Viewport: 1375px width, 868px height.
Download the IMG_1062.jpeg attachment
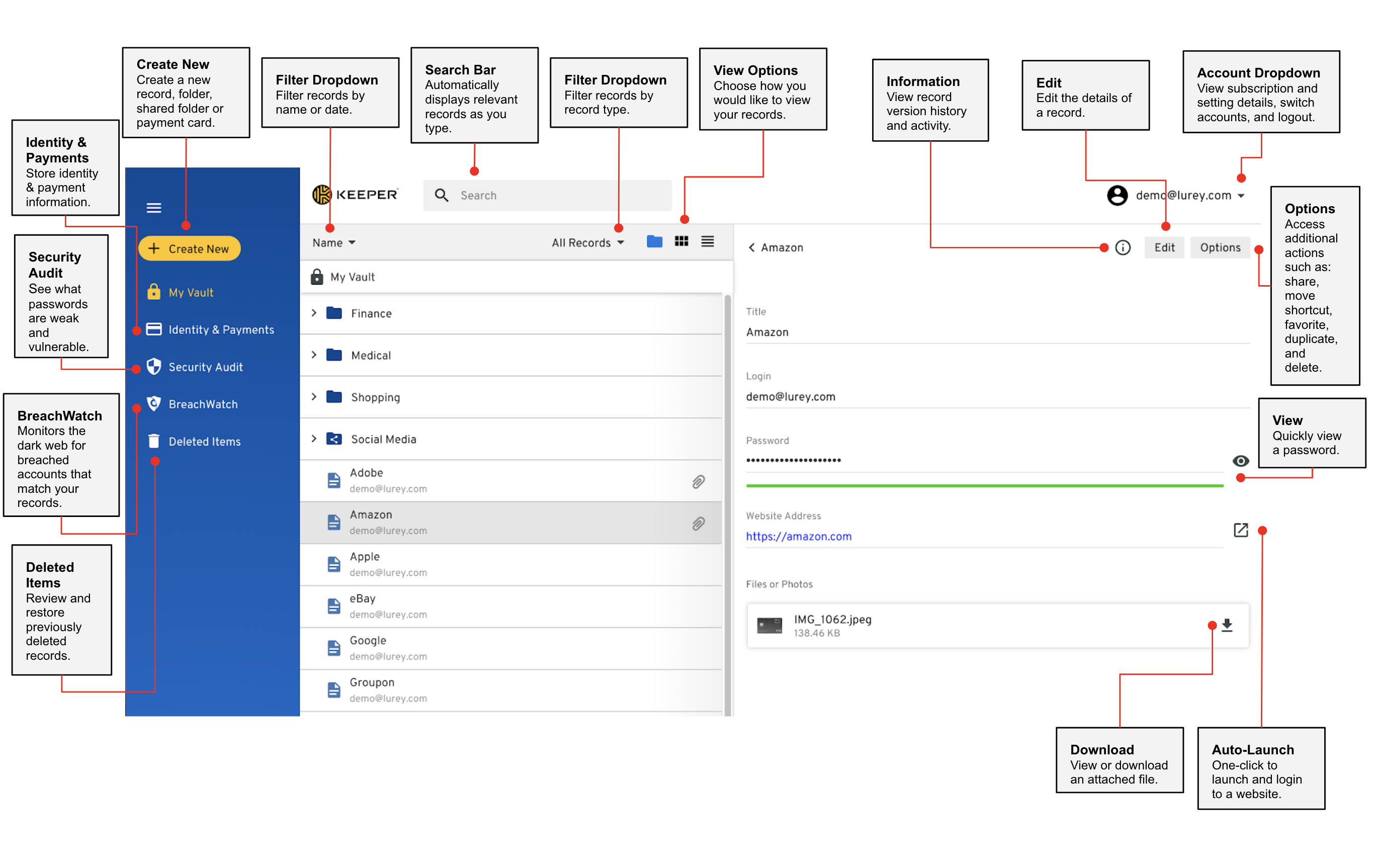point(1227,625)
